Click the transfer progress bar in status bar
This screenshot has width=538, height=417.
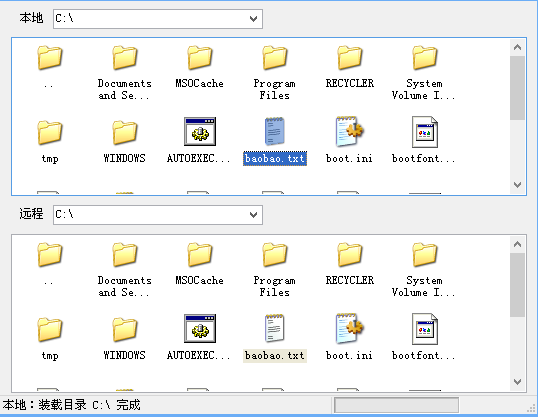pos(397,405)
